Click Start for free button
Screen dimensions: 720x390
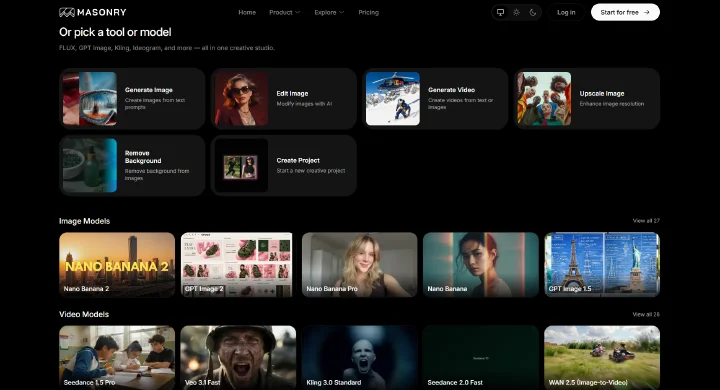pos(625,12)
